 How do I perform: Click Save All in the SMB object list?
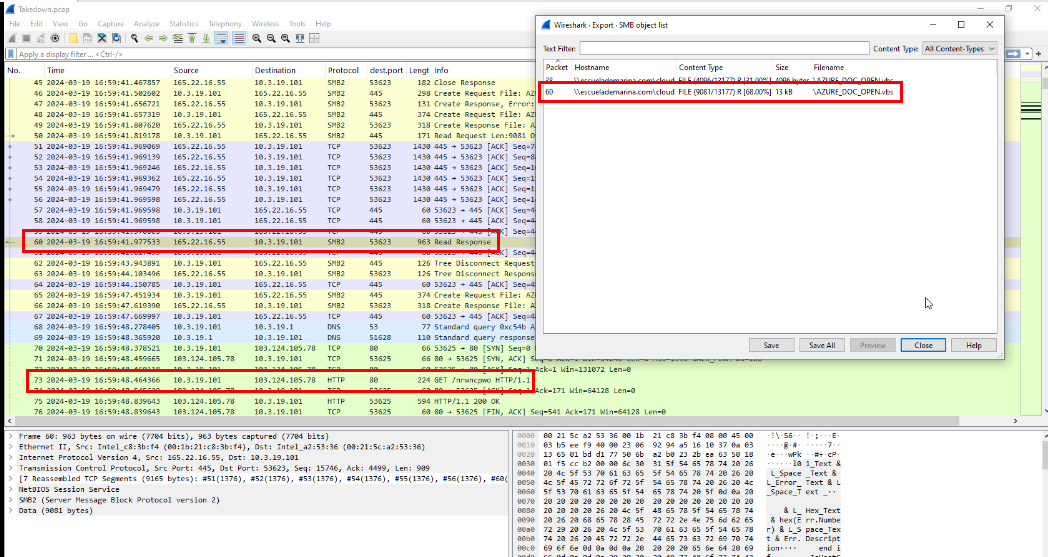coord(822,345)
